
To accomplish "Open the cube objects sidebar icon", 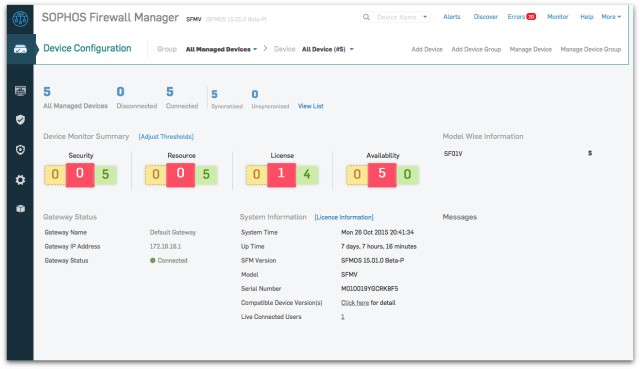I will click(x=20, y=209).
